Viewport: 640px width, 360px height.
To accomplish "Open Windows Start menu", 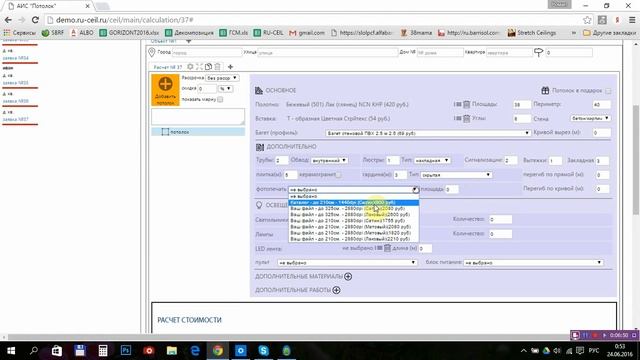I will click(x=11, y=351).
